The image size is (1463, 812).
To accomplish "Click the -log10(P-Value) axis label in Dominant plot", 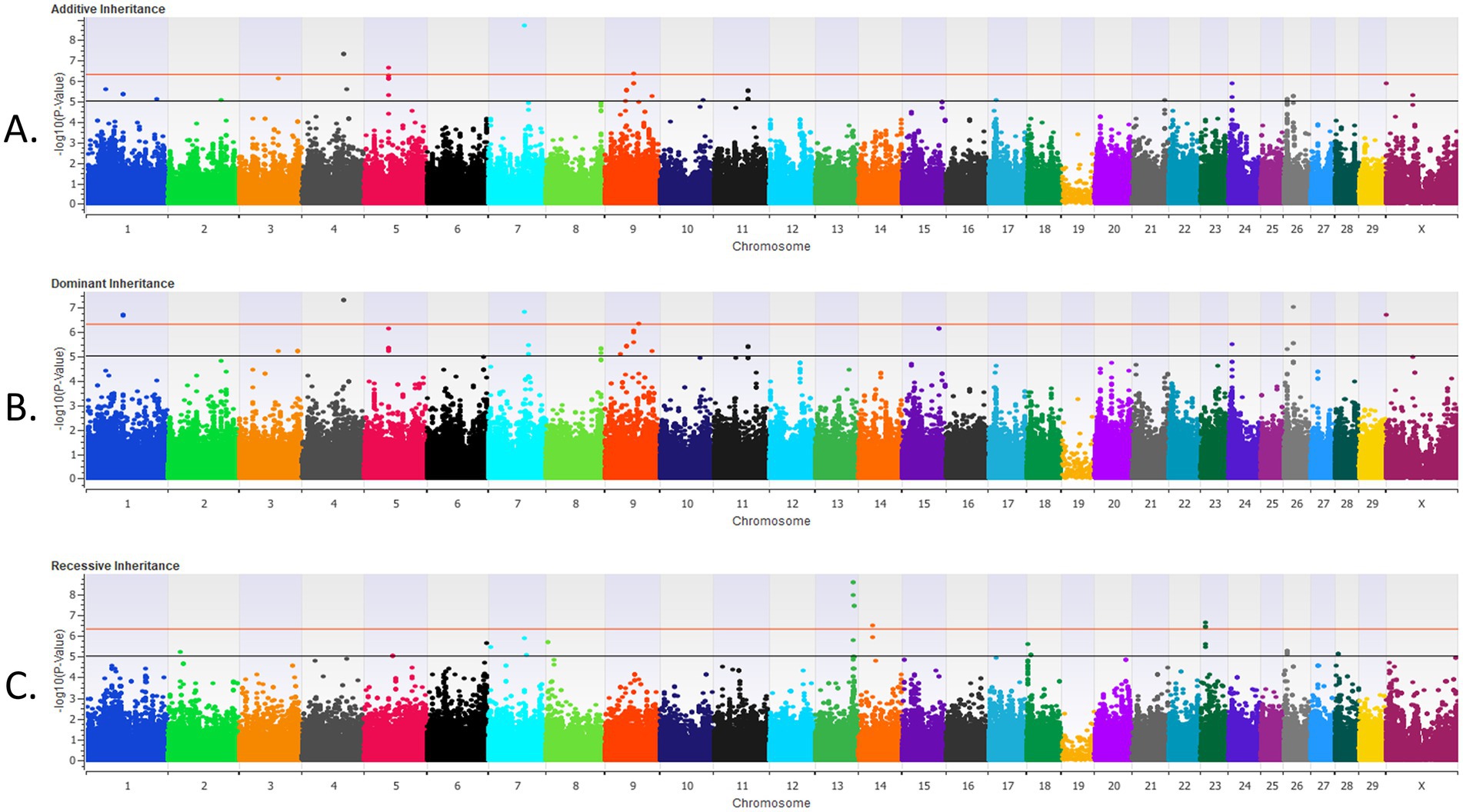I will pos(59,388).
